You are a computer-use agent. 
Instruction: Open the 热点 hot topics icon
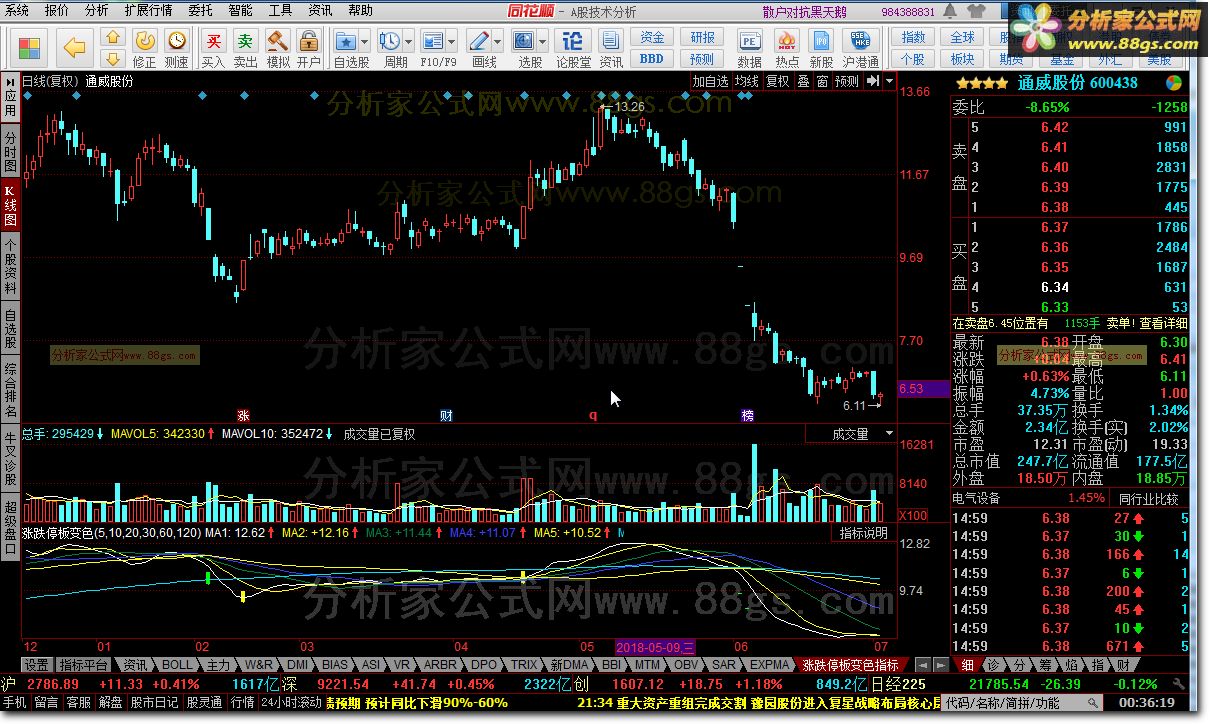[x=787, y=40]
